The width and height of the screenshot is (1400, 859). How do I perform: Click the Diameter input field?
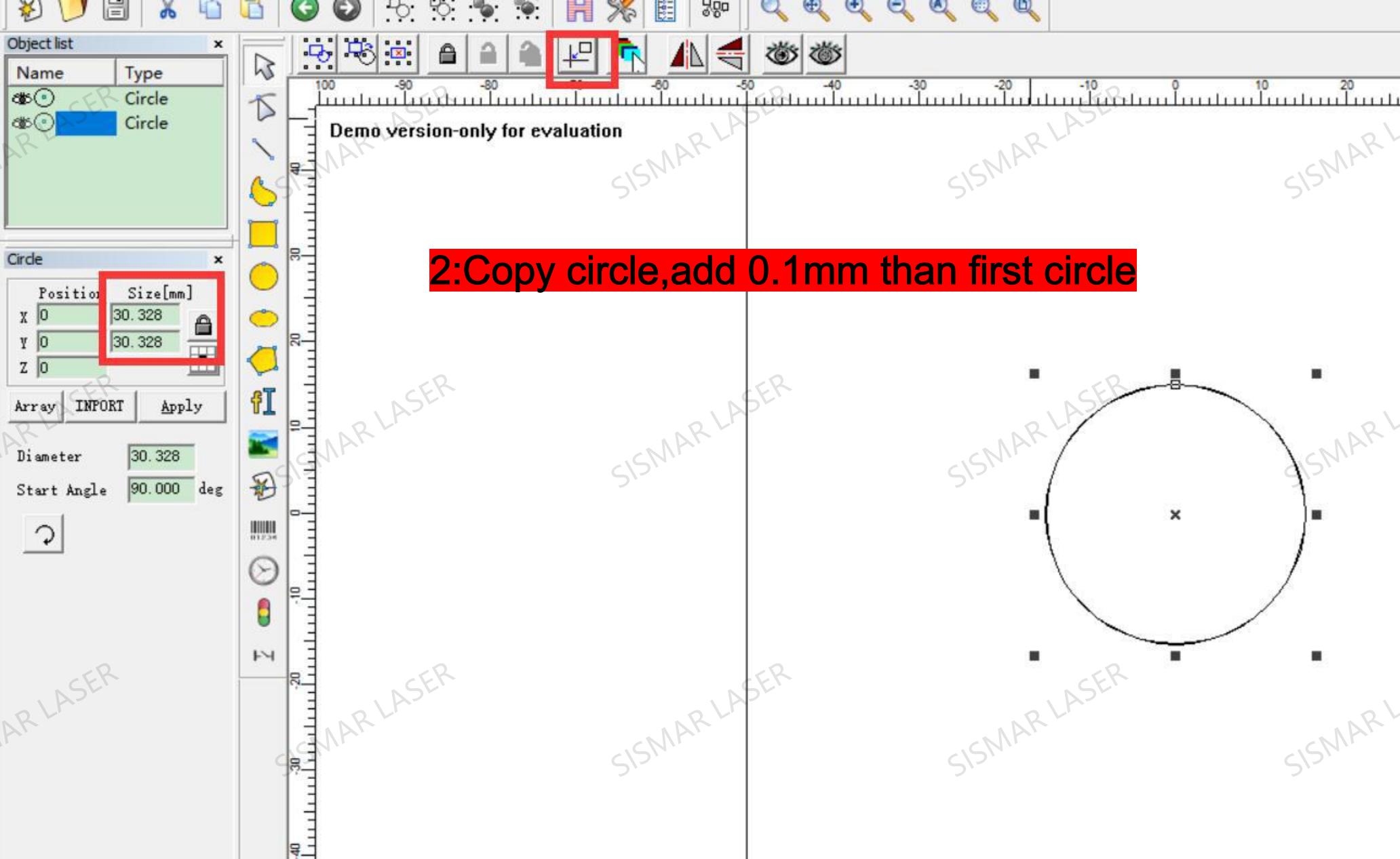point(160,456)
